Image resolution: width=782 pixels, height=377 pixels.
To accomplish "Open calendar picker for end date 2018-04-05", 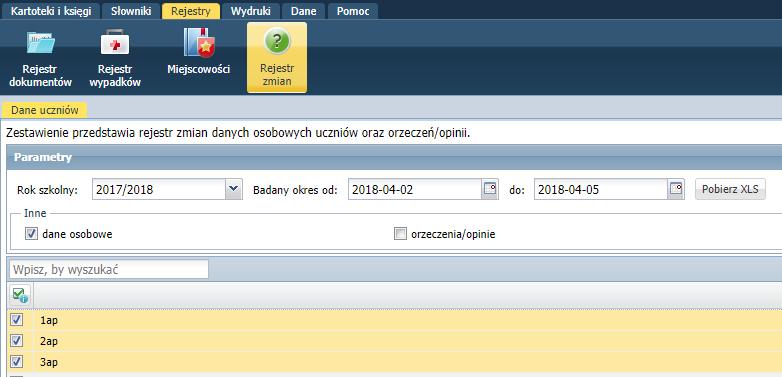I will point(676,189).
